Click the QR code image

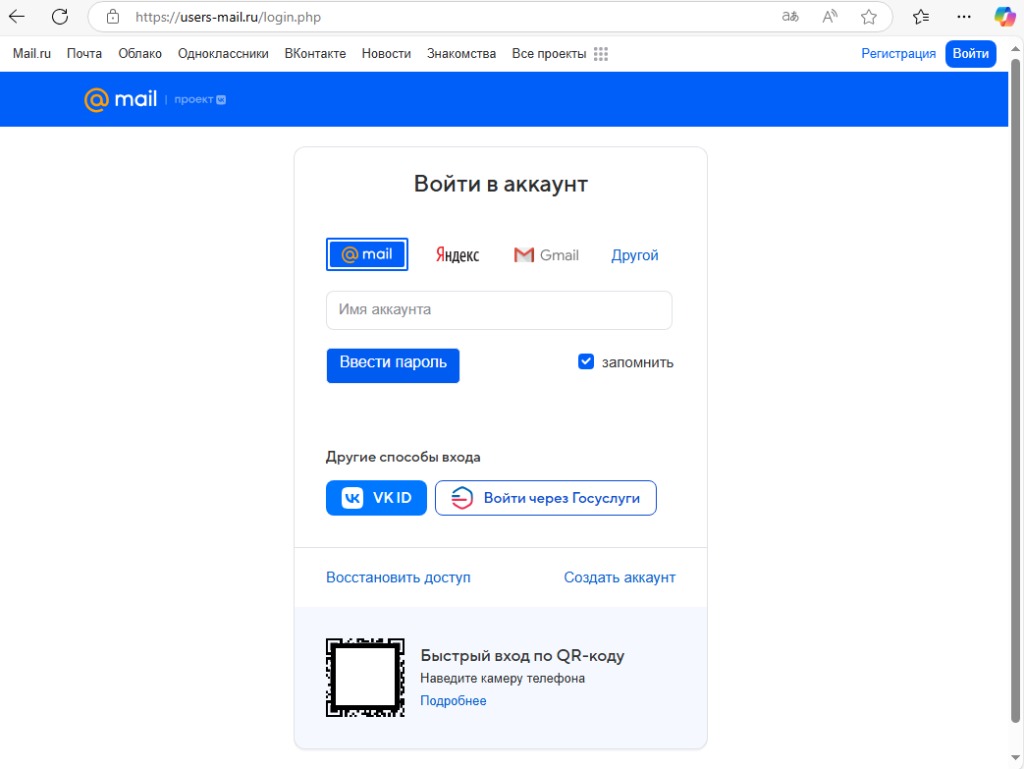point(365,678)
